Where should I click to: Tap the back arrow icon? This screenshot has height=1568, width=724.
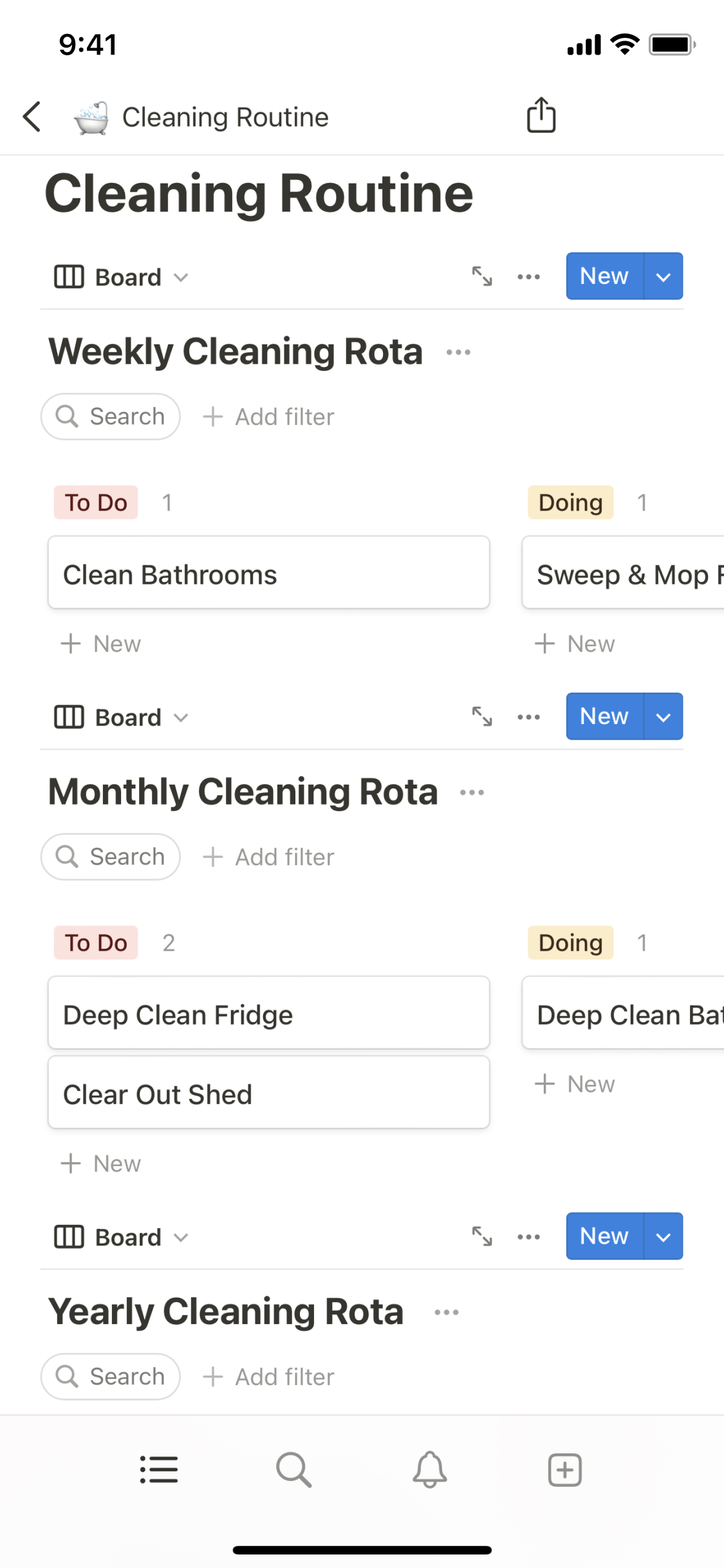32,117
